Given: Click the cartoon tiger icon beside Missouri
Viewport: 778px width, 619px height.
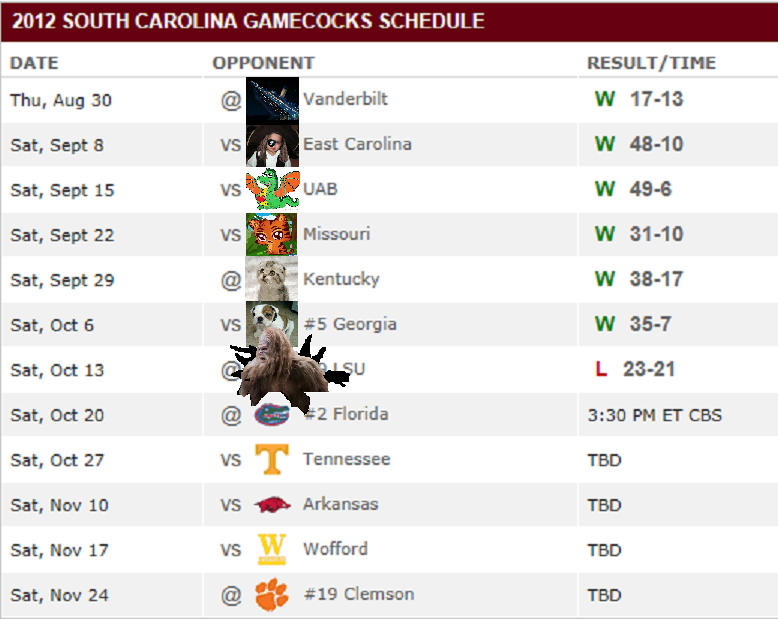Looking at the screenshot, I should pyautogui.click(x=272, y=234).
